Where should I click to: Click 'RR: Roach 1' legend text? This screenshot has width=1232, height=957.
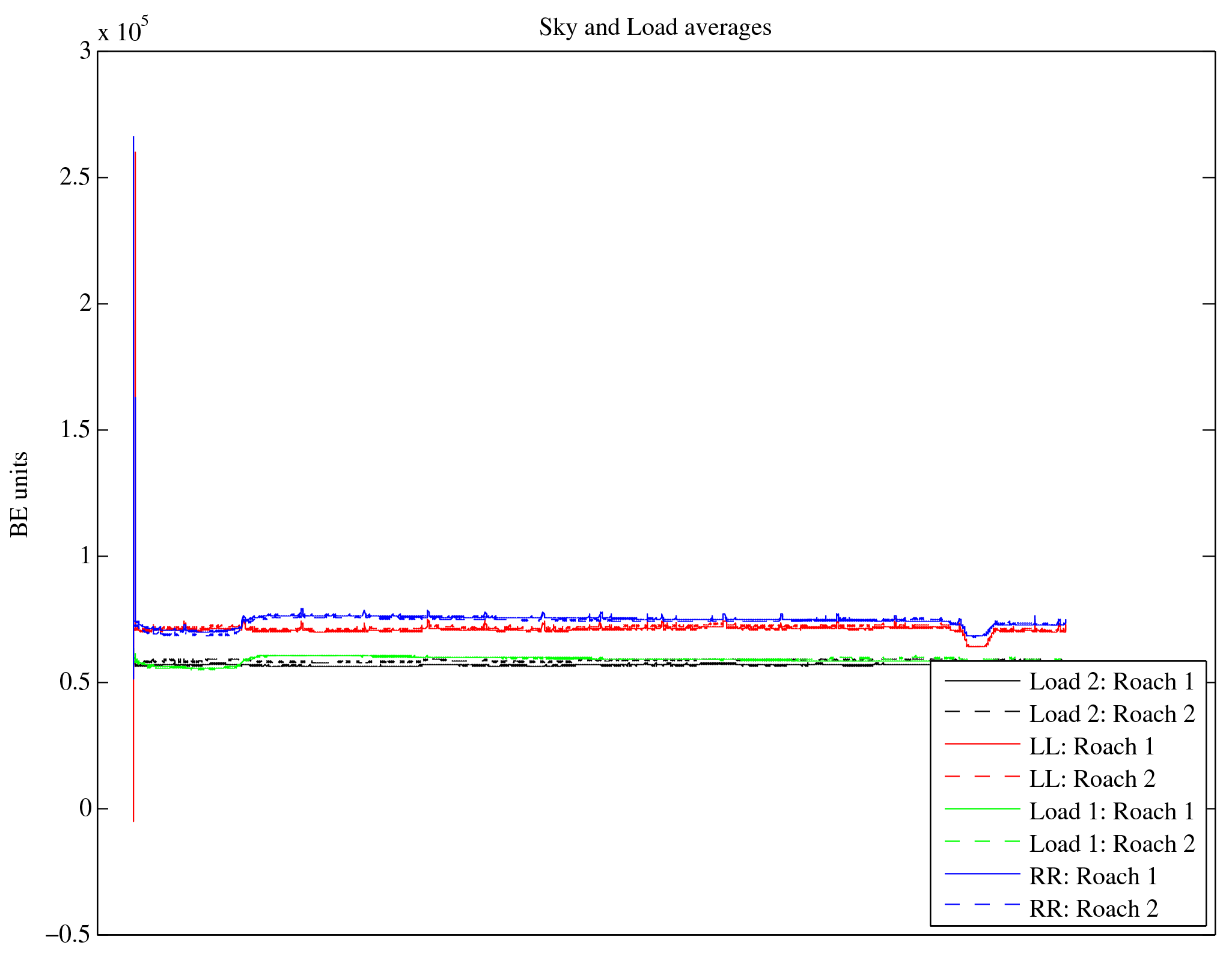point(1093,876)
